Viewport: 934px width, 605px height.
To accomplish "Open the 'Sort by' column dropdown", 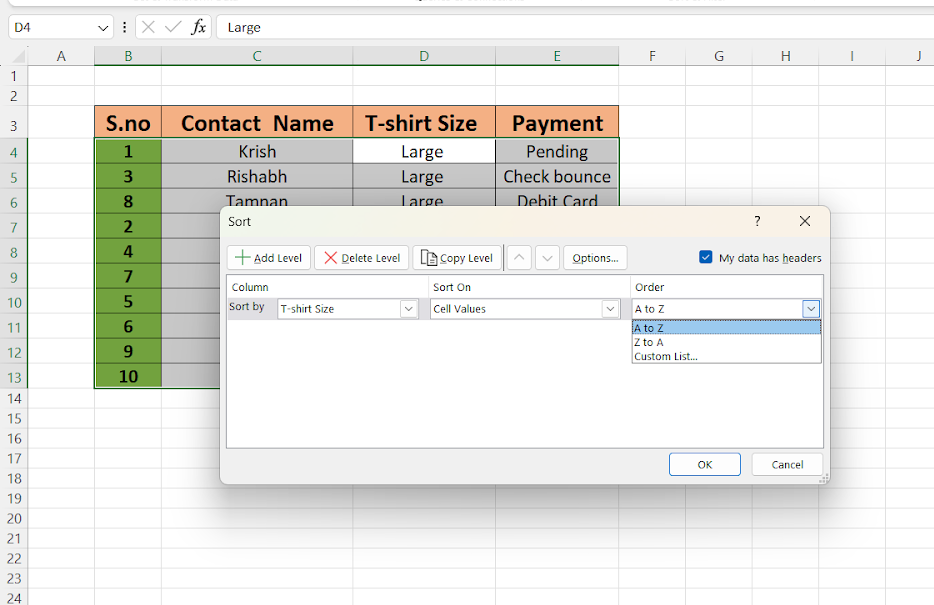I will (x=408, y=309).
